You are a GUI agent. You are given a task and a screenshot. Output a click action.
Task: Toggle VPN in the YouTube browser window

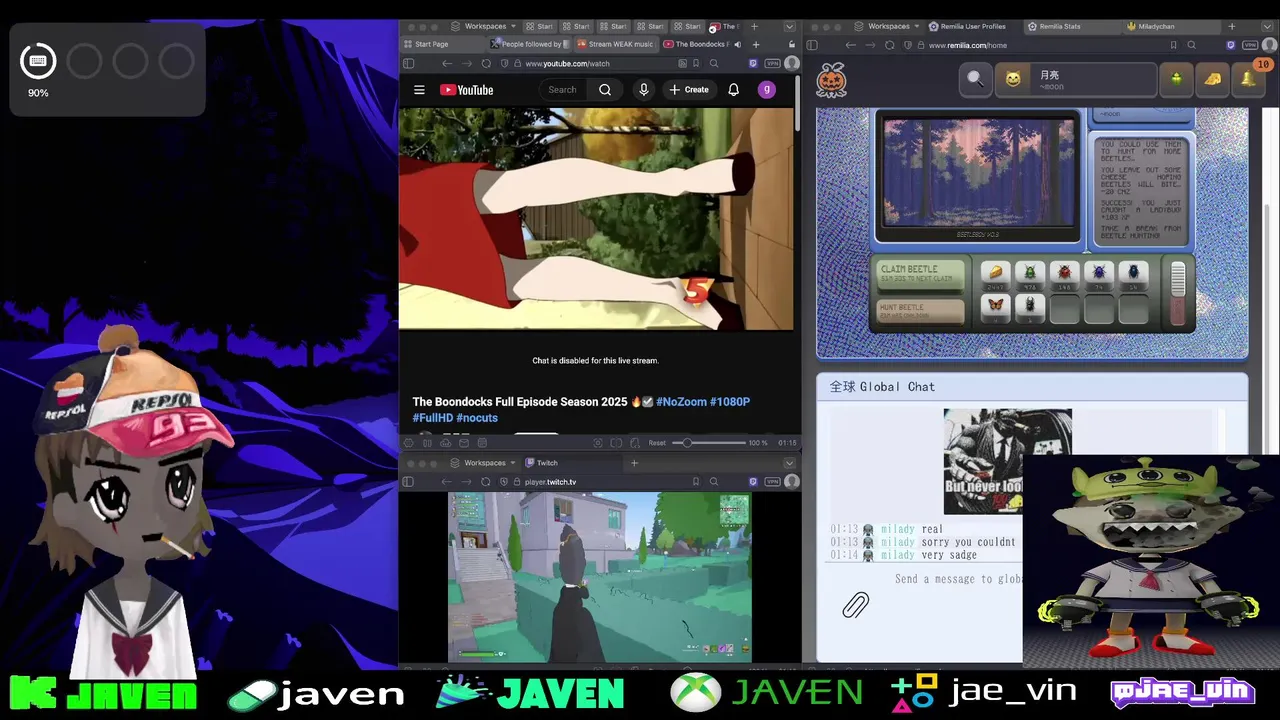pyautogui.click(x=772, y=63)
